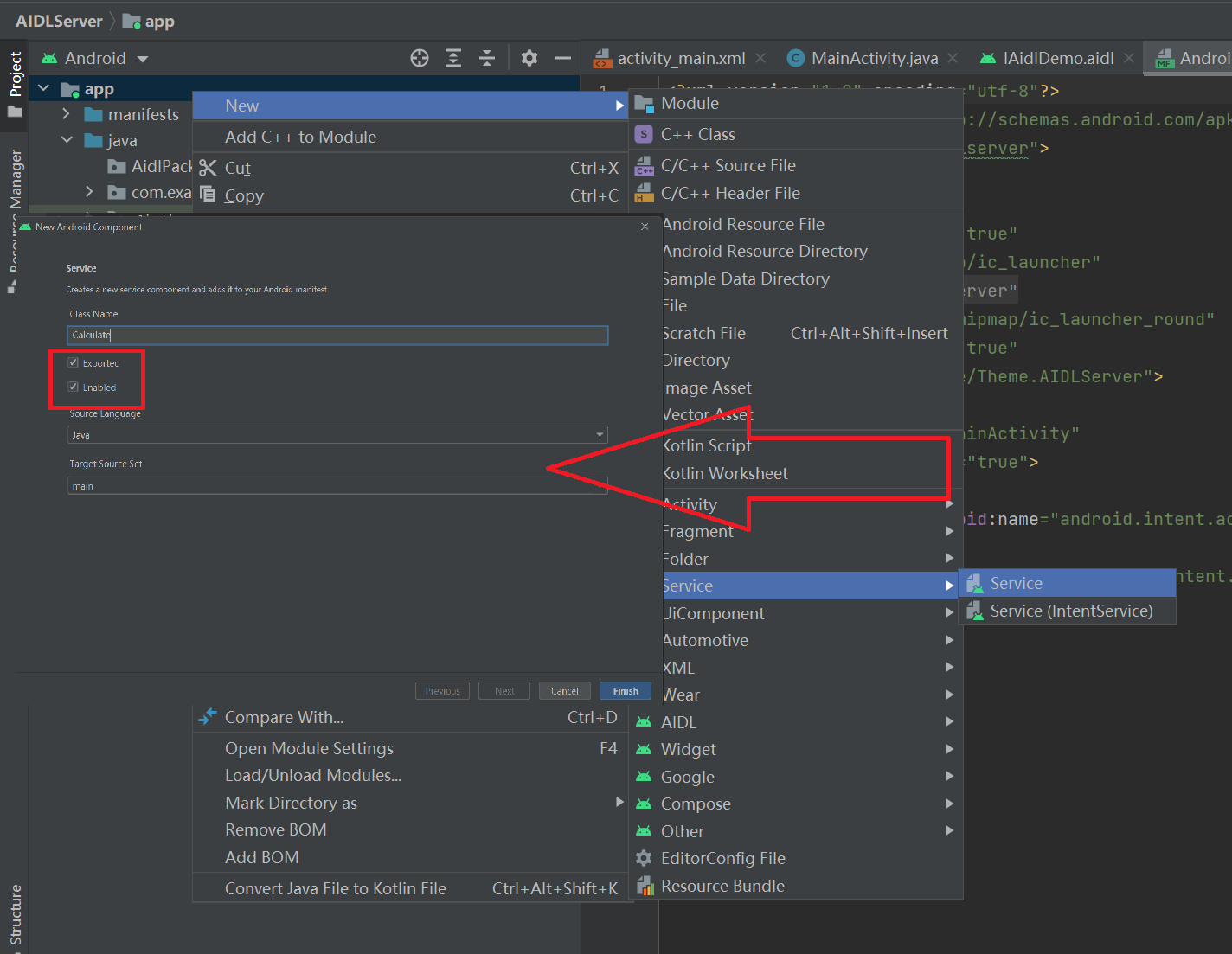1232x954 pixels.
Task: Open the Target Source Set dropdown
Action: 337,486
